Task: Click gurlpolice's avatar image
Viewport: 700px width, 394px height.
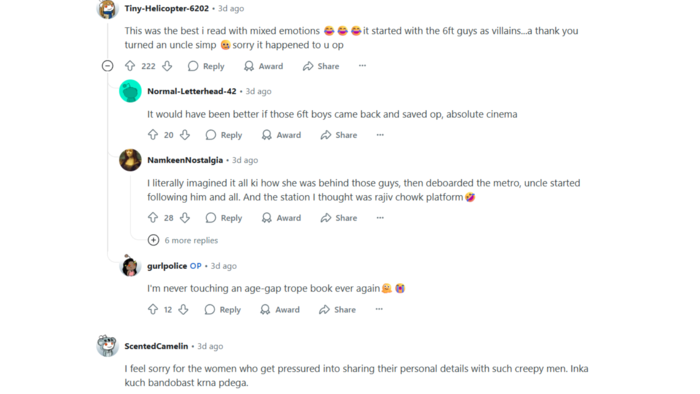Action: 130,265
